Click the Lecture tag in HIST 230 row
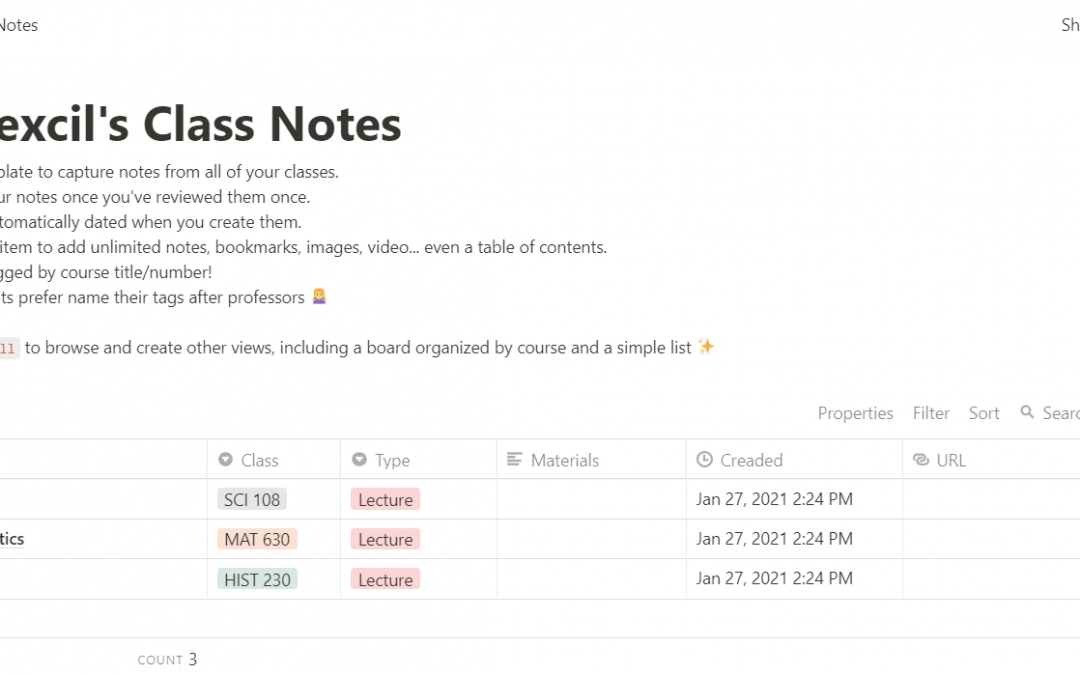This screenshot has width=1080, height=675. [x=385, y=579]
